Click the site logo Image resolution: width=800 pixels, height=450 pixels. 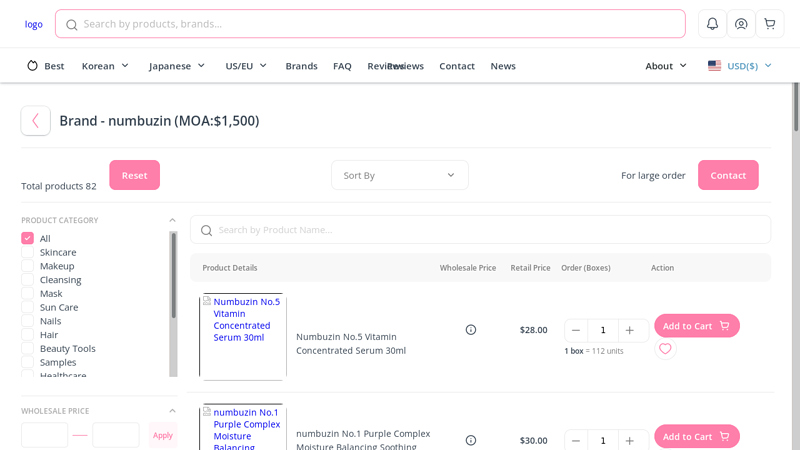click(x=34, y=24)
